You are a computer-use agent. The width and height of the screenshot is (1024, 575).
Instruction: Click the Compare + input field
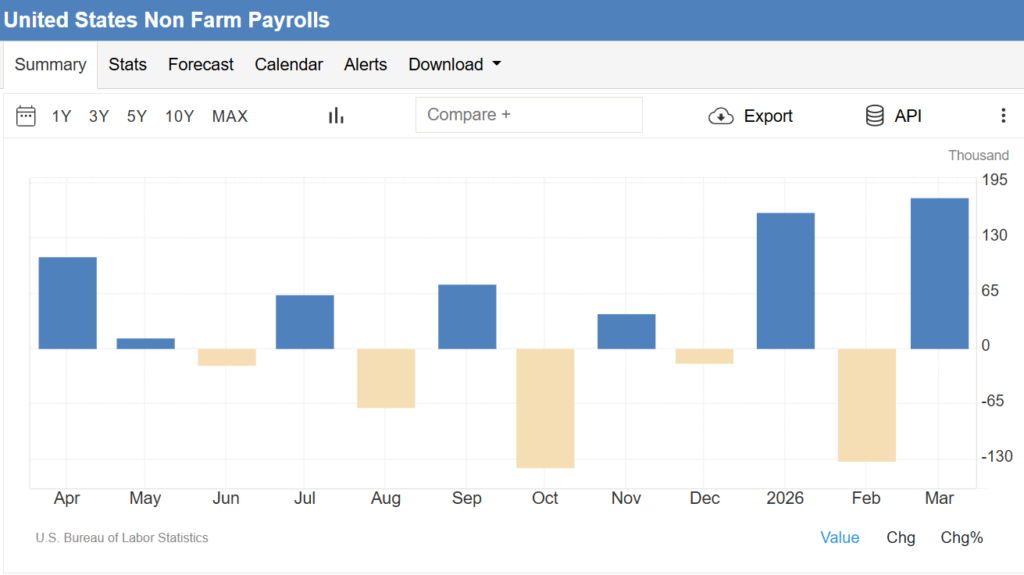coord(528,115)
